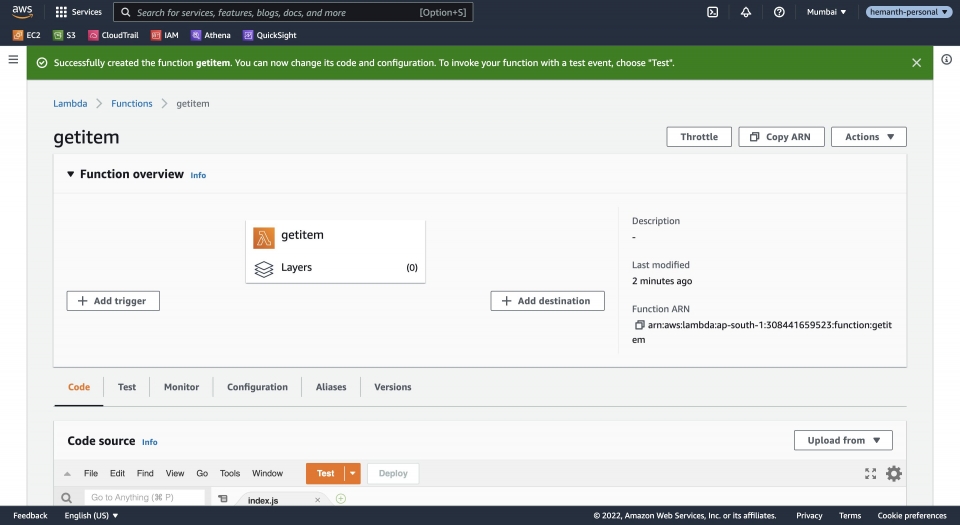Focus the AWS services search field

point(275,13)
